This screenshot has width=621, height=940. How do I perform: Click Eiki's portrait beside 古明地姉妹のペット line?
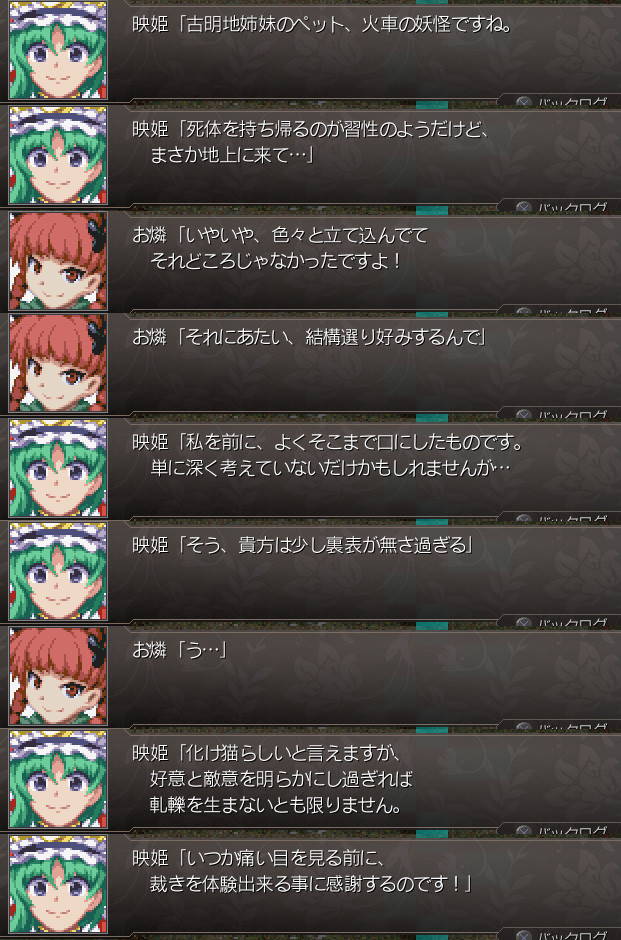58,50
